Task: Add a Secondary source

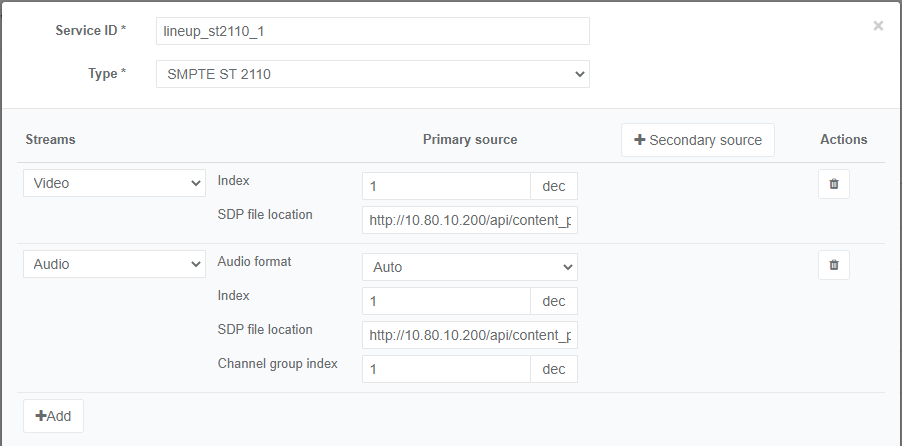Action: [697, 140]
